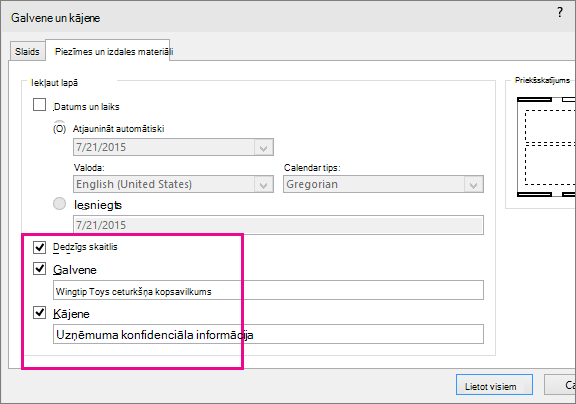The width and height of the screenshot is (576, 404).
Task: Click the help question mark icon
Action: pyautogui.click(x=559, y=12)
